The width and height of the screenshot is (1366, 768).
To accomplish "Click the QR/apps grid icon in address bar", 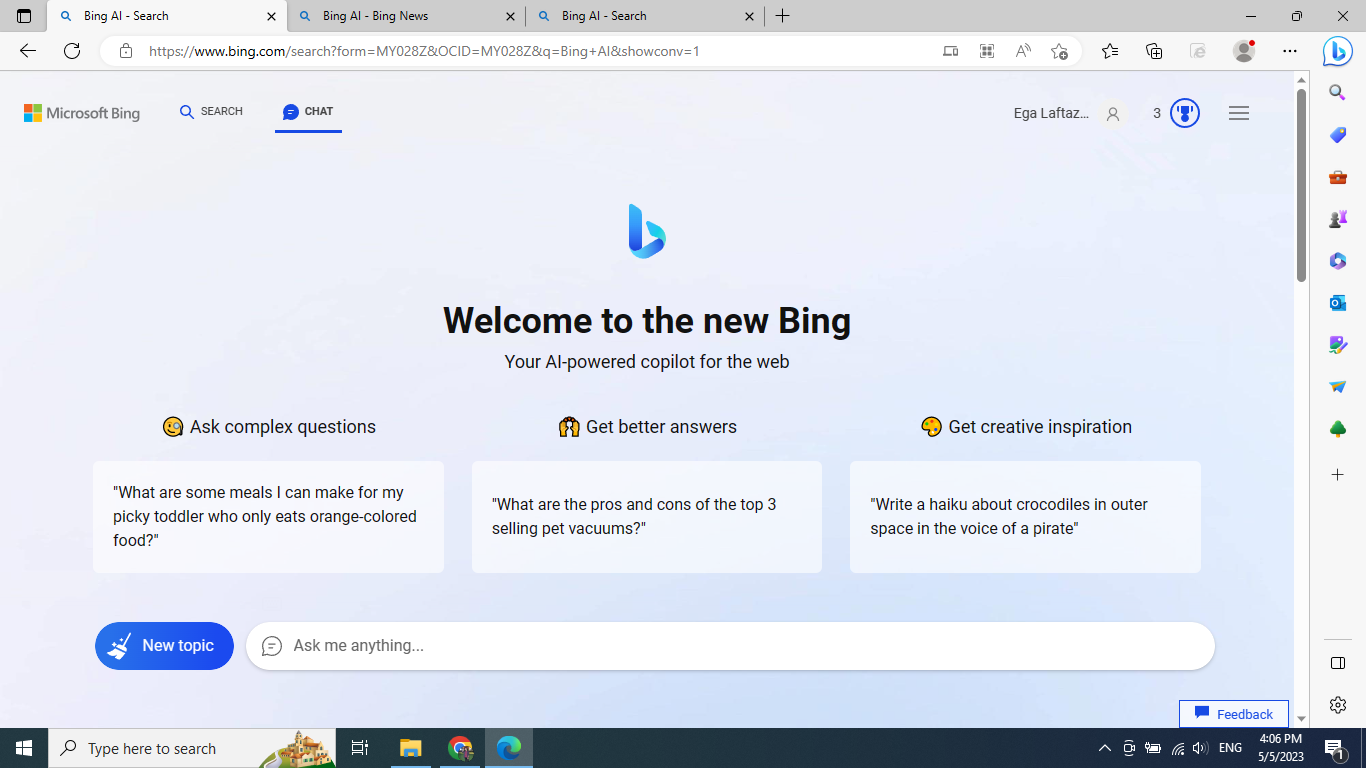I will tap(987, 51).
